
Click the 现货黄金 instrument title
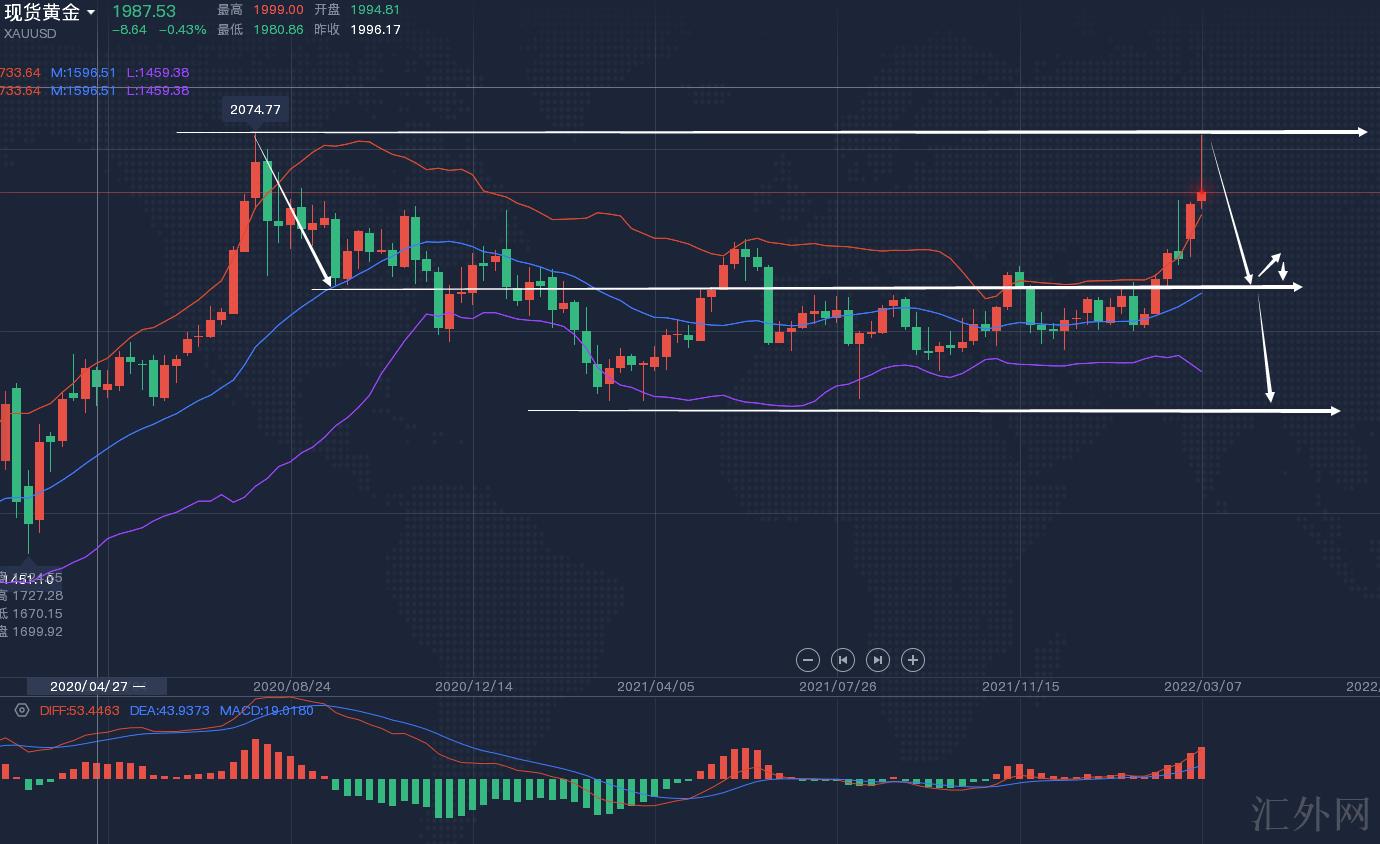point(42,13)
